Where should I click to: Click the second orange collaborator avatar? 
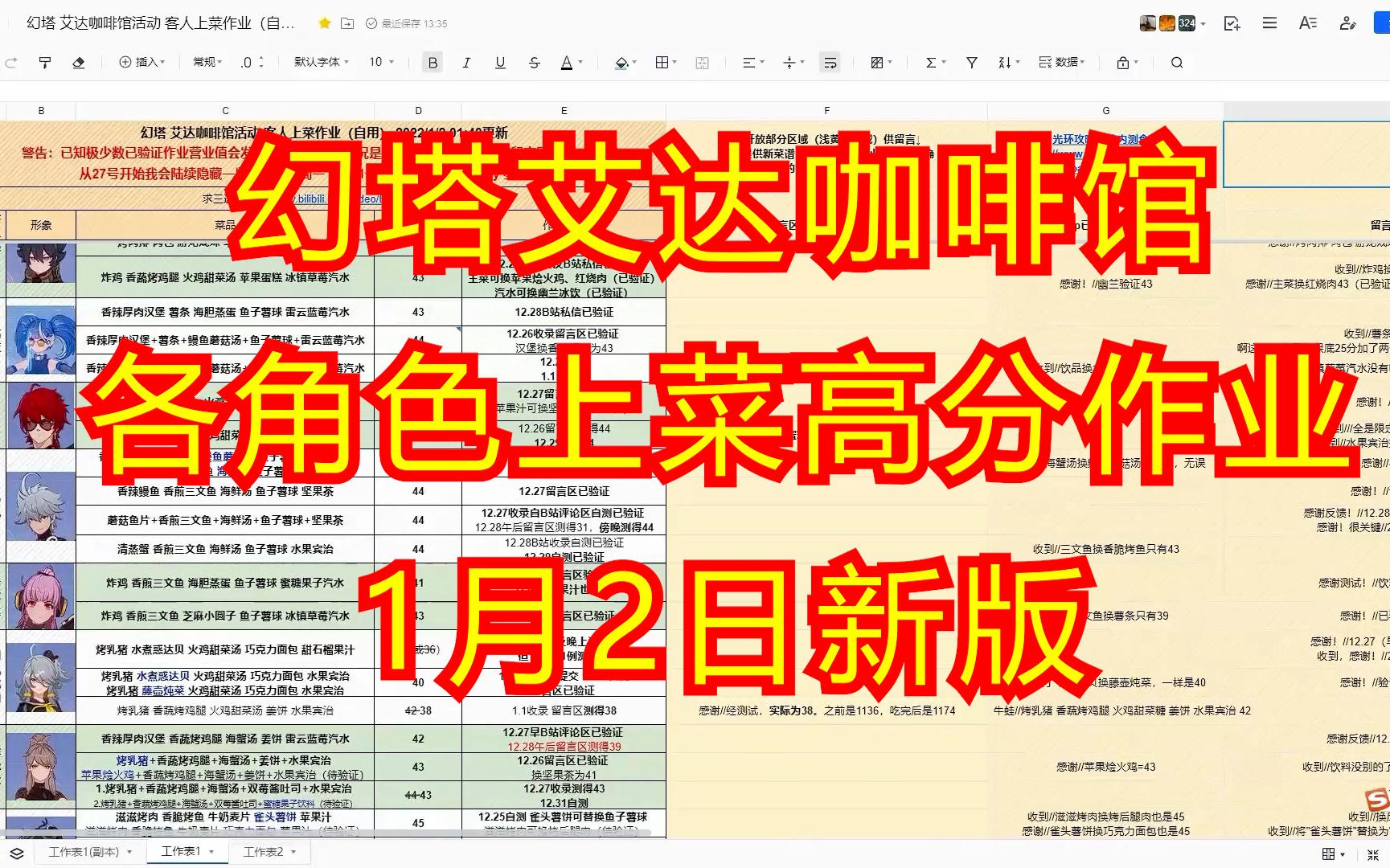(1167, 23)
